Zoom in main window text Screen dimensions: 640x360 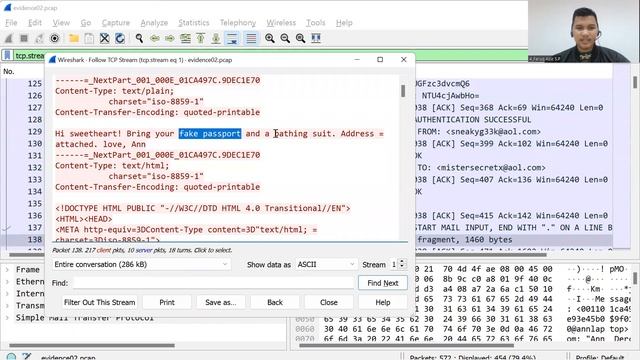click(270, 38)
